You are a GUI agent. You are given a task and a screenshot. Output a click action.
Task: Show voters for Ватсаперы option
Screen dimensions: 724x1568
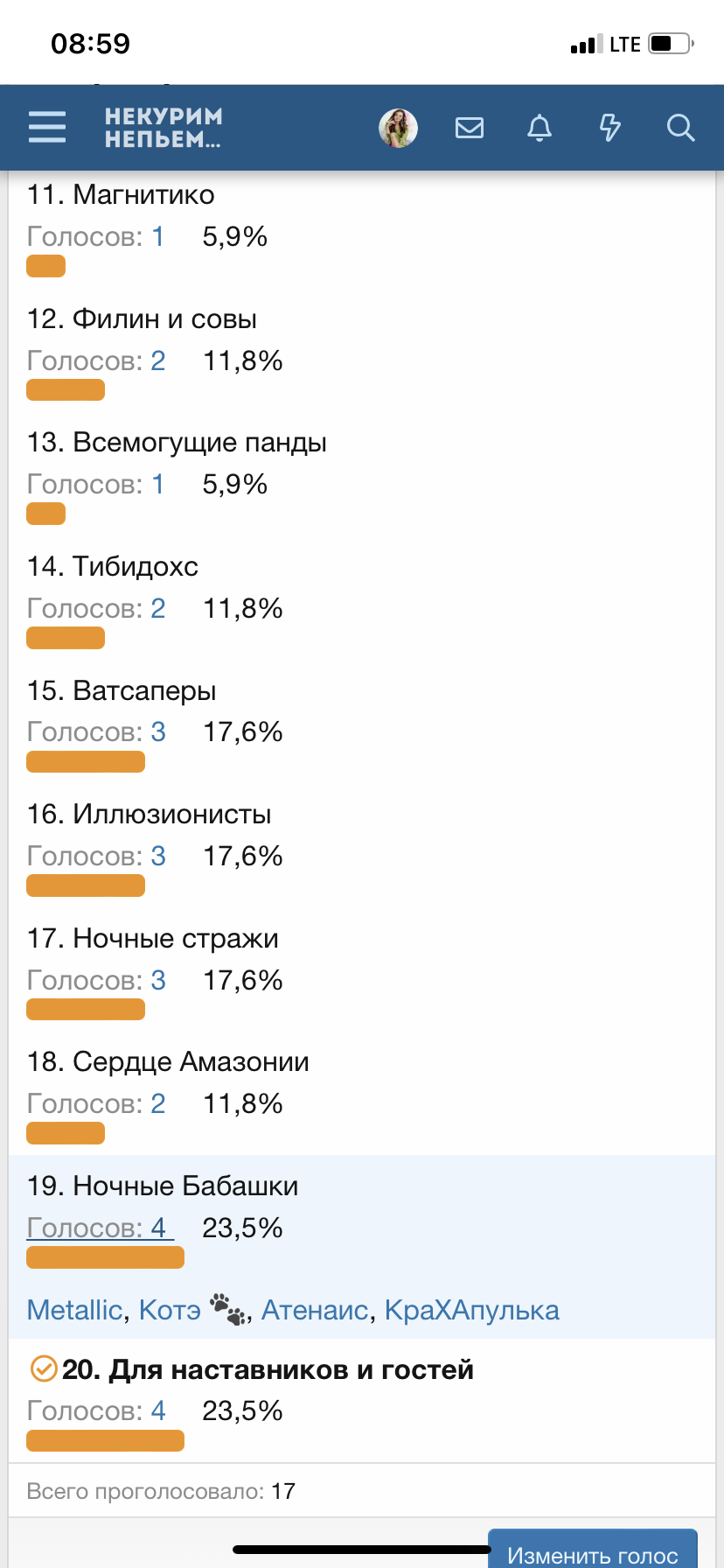[96, 731]
